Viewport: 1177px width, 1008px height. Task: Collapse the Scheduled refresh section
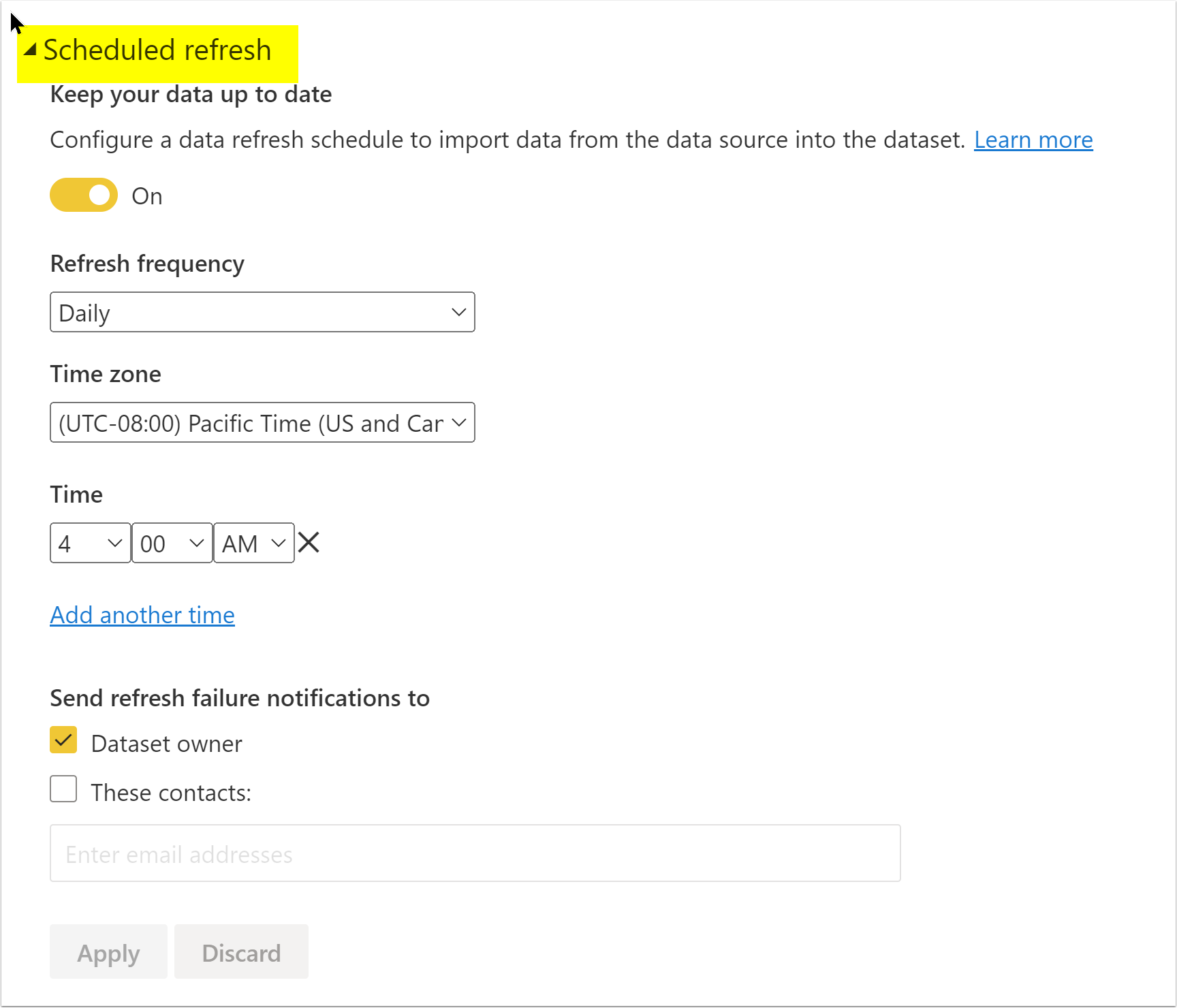click(30, 50)
